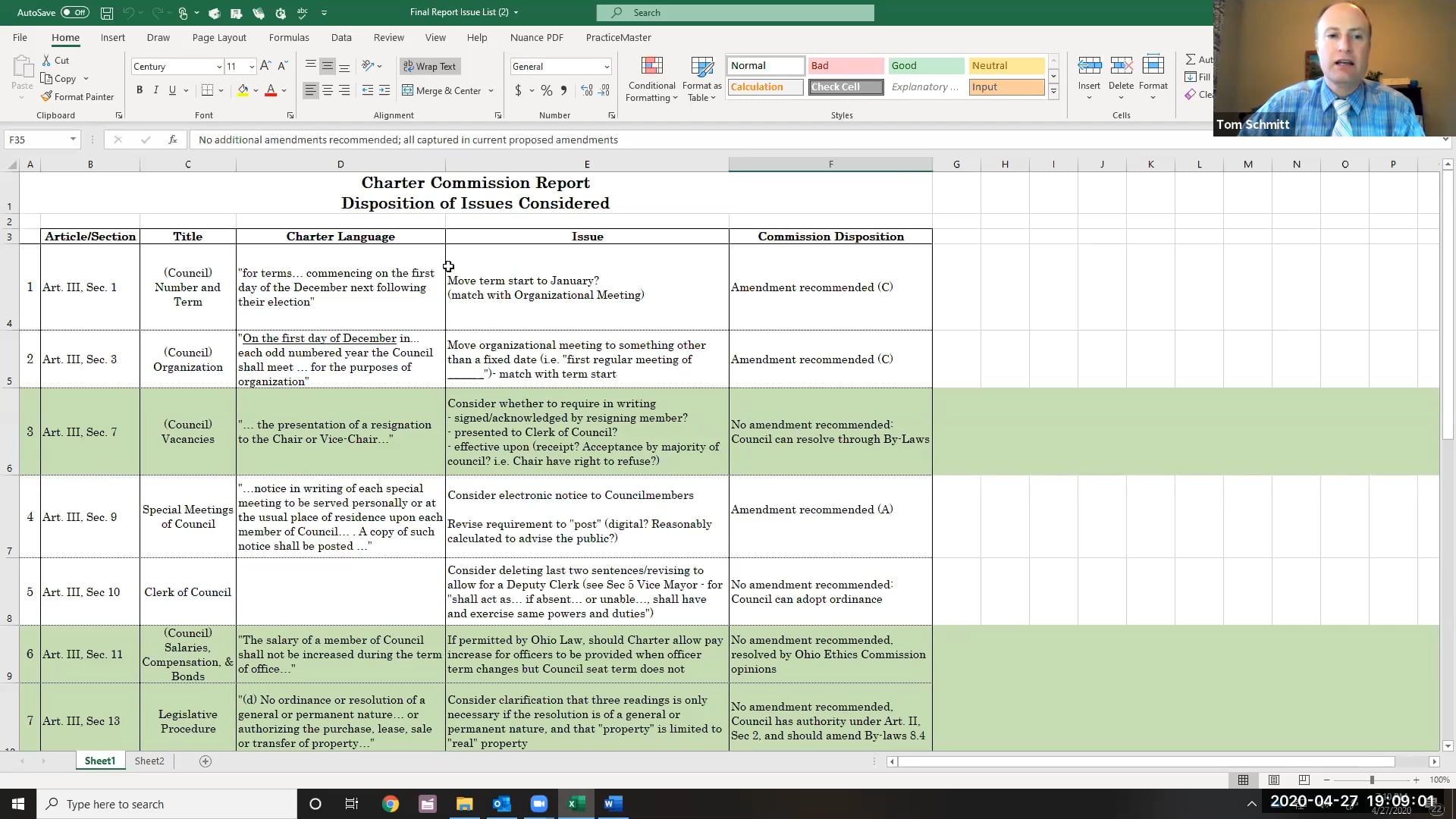1456x819 pixels.
Task: Increase indent
Action: [384, 91]
